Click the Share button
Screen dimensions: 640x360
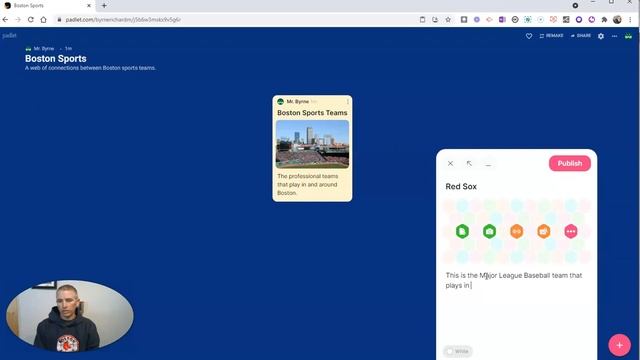click(581, 36)
